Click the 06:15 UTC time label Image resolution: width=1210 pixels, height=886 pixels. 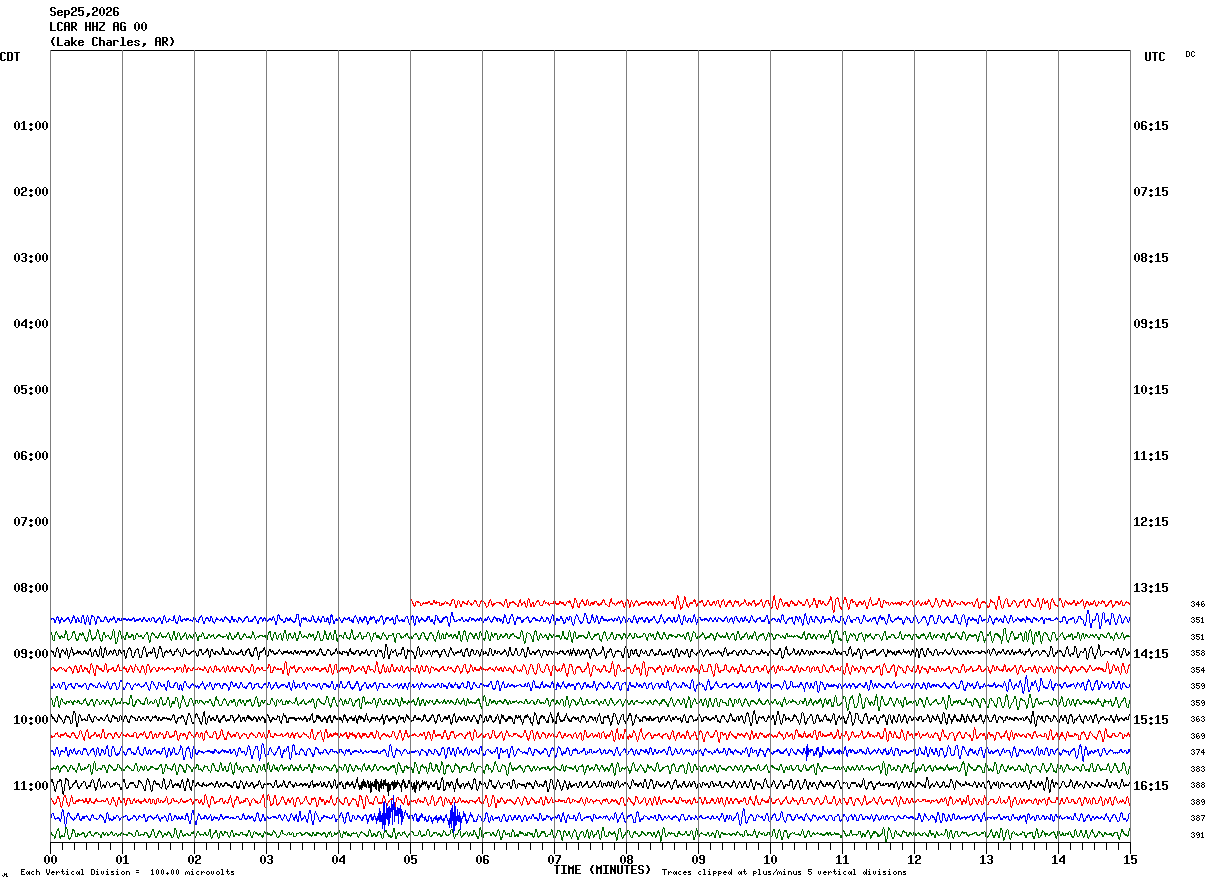[x=1150, y=126]
